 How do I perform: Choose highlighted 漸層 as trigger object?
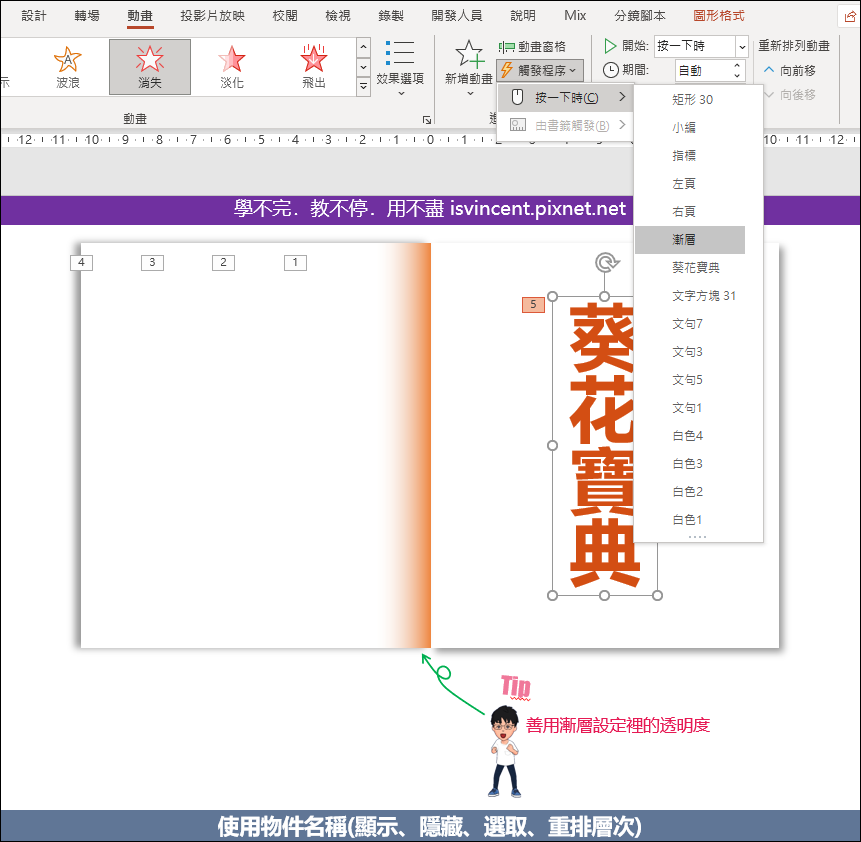[690, 240]
